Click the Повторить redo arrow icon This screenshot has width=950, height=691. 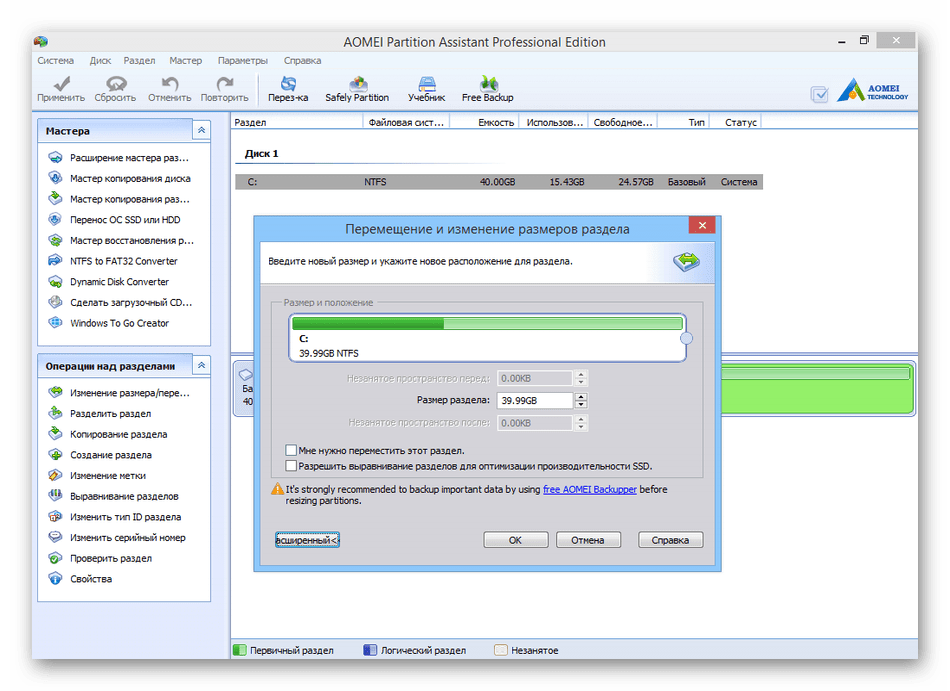[225, 83]
